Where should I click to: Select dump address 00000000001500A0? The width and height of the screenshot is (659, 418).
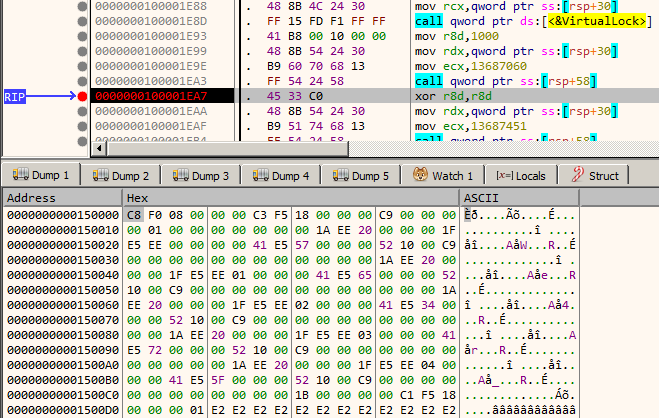[63, 365]
